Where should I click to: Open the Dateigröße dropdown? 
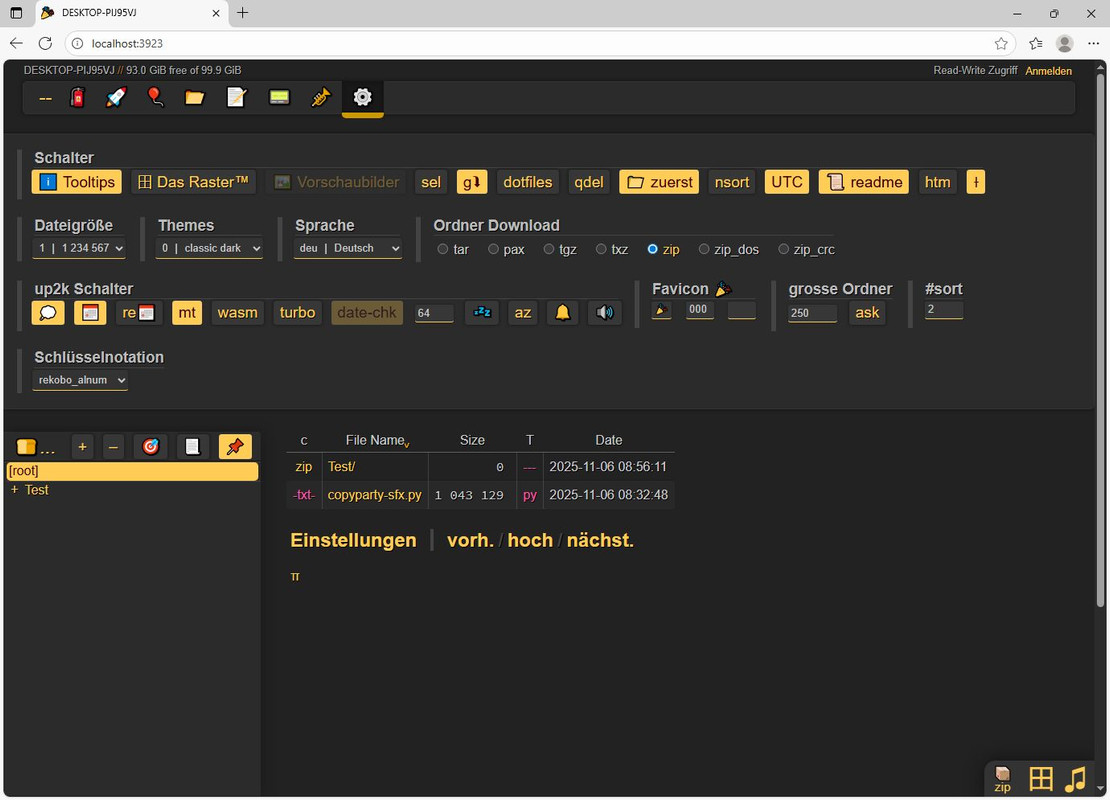point(79,248)
